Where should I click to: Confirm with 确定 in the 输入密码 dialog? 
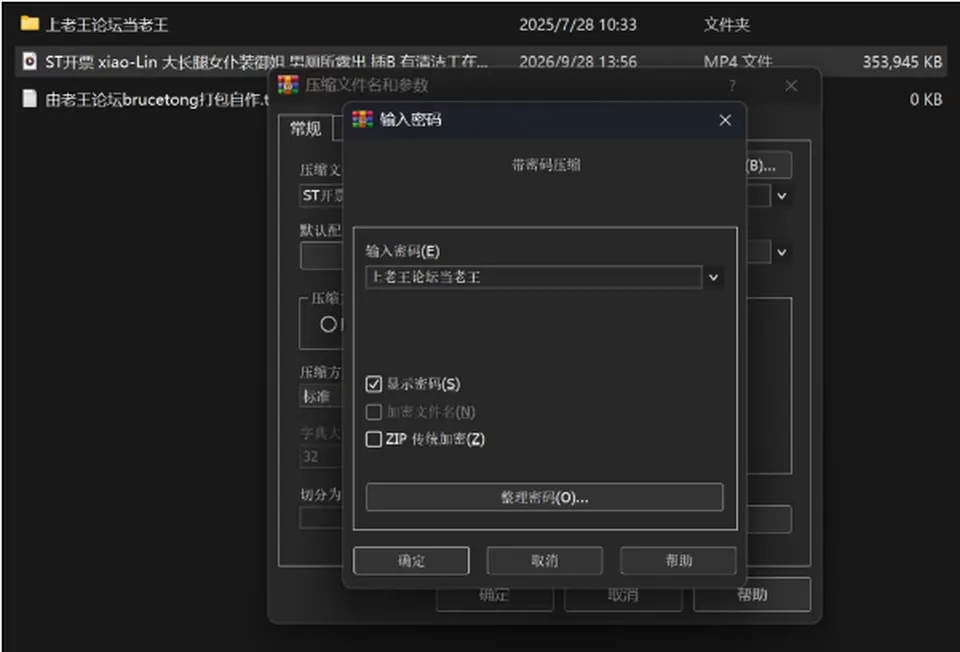(x=411, y=561)
